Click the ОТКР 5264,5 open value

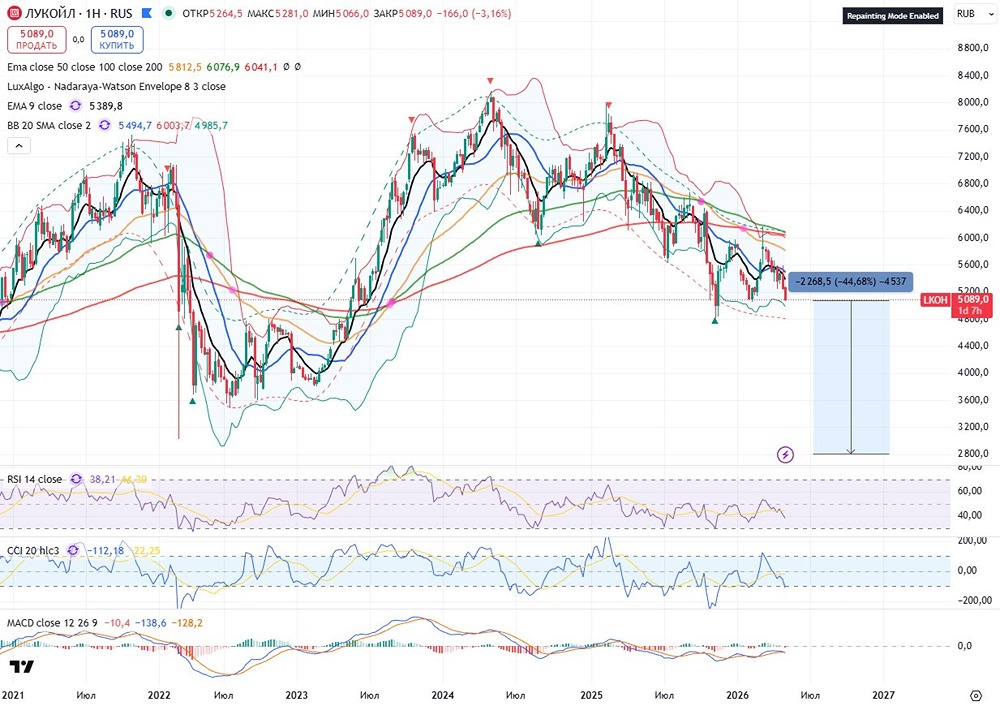[212, 13]
